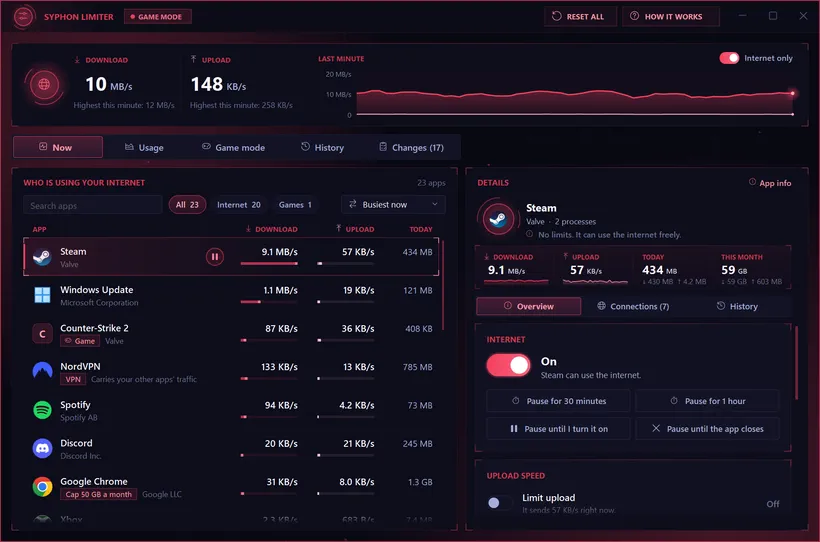
Task: Pause Steam for 30 minutes
Action: (558, 401)
